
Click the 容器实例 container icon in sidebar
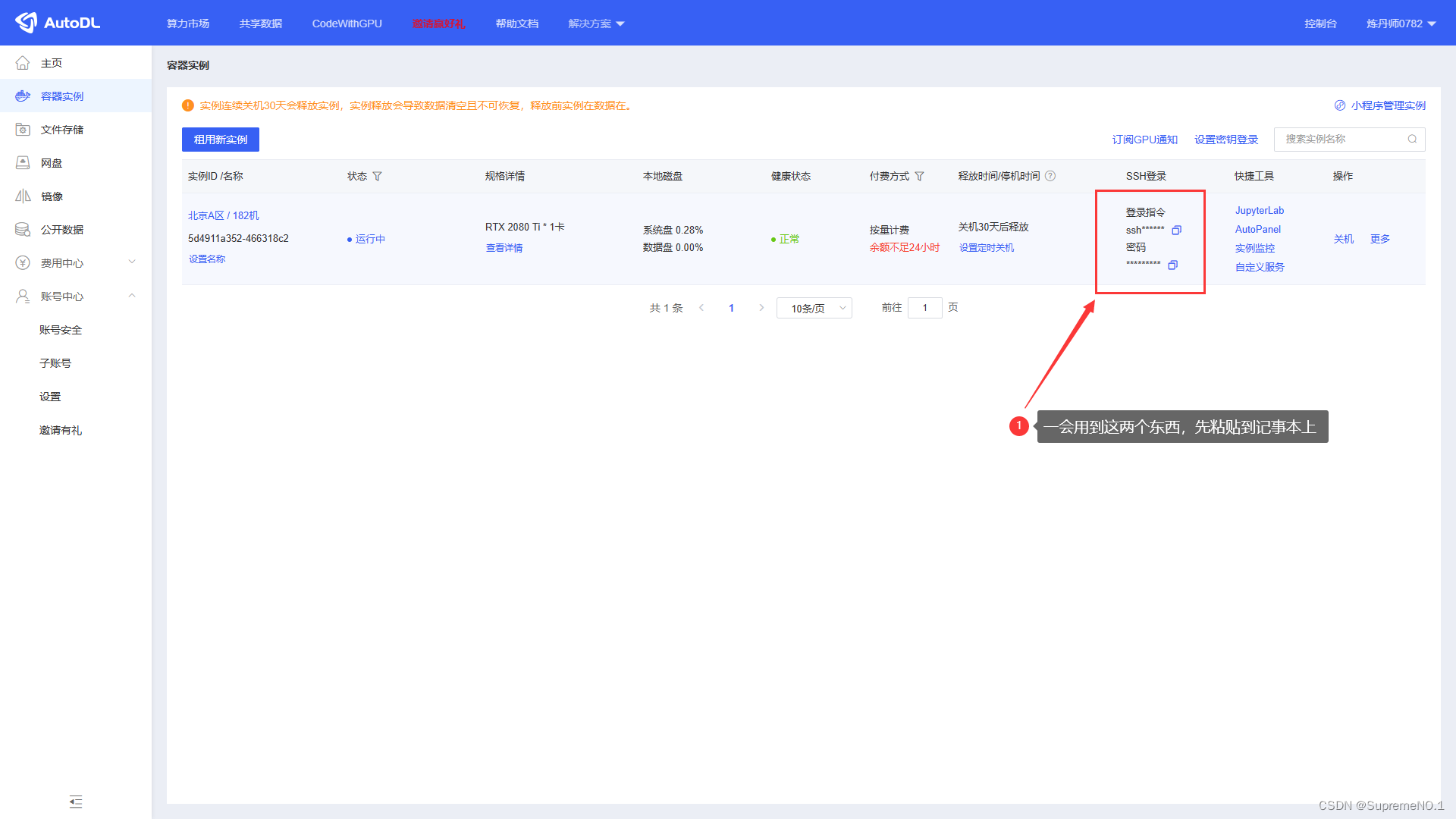pyautogui.click(x=23, y=96)
